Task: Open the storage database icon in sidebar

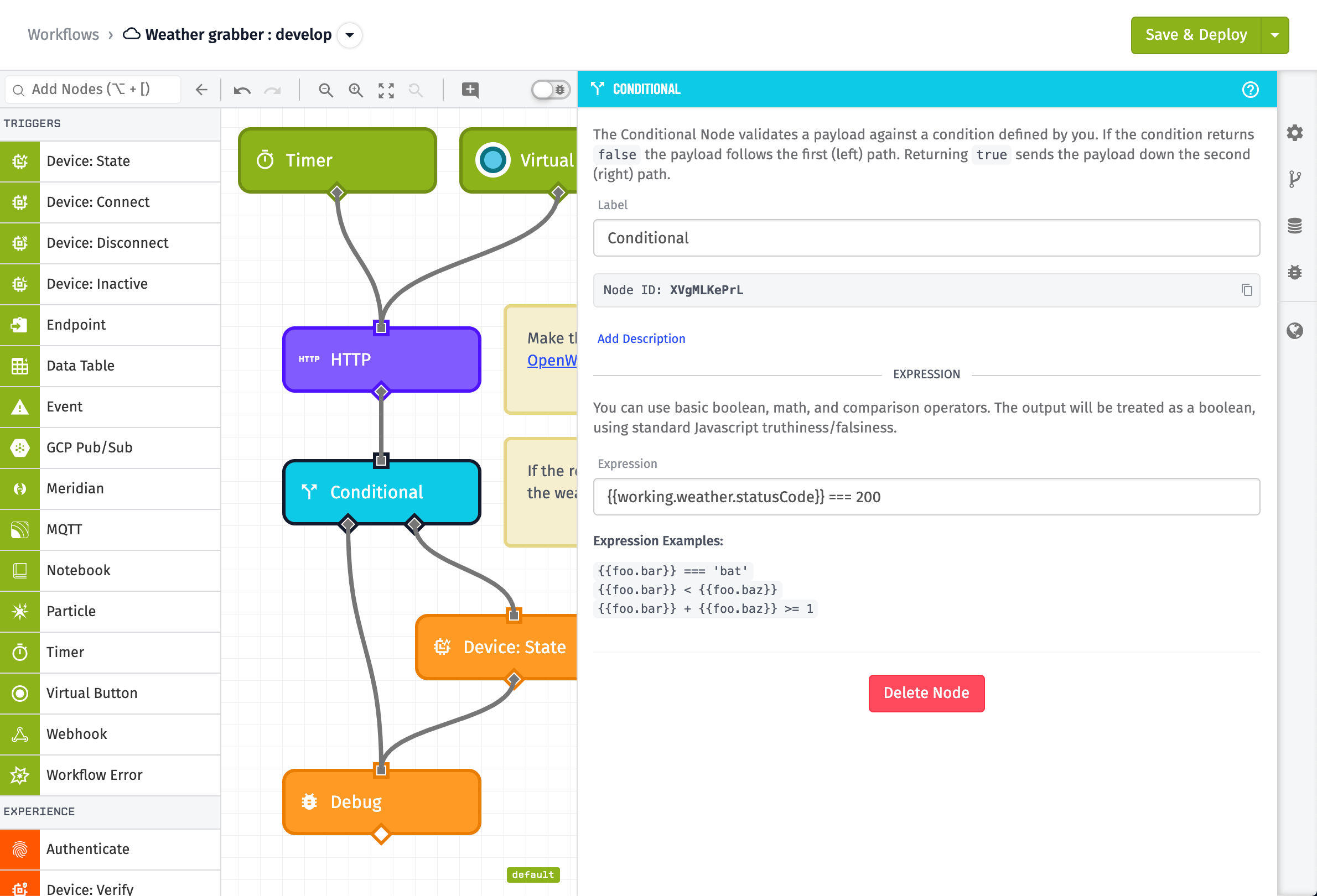Action: [x=1294, y=226]
